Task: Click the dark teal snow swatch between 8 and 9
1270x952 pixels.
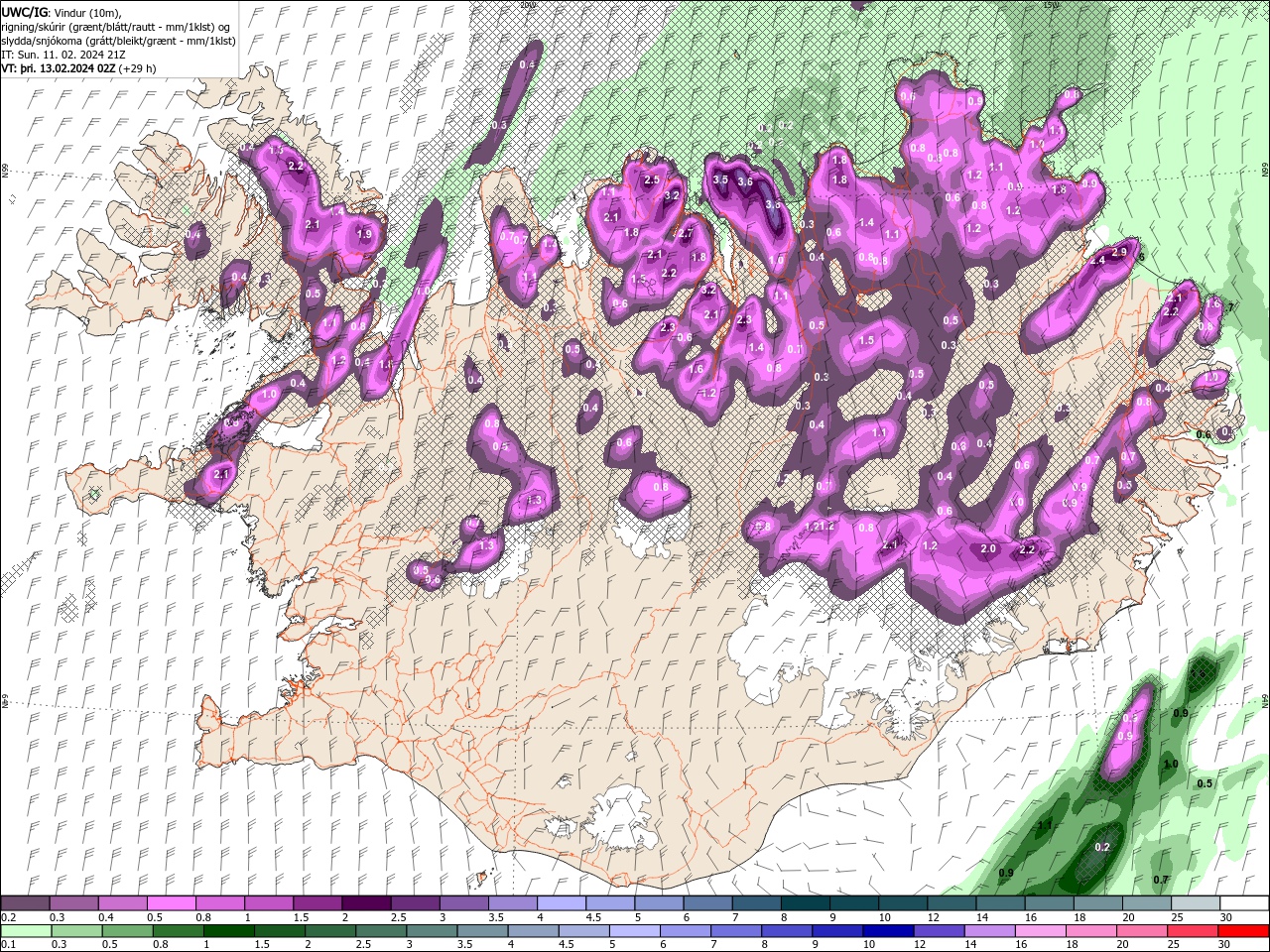Action: [804, 902]
